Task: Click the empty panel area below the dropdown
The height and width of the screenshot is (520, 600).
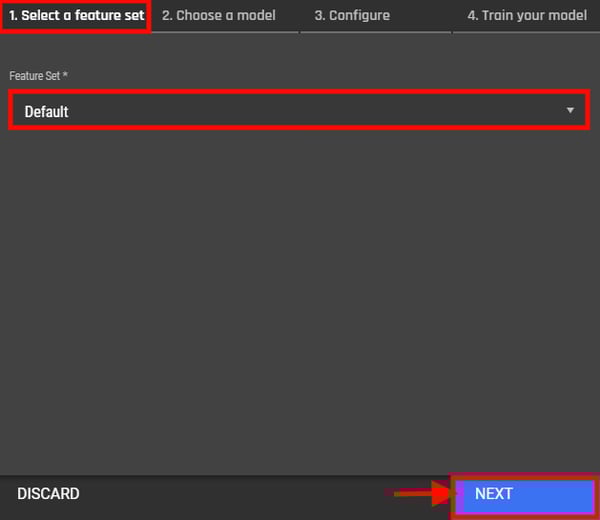Action: click(x=300, y=298)
